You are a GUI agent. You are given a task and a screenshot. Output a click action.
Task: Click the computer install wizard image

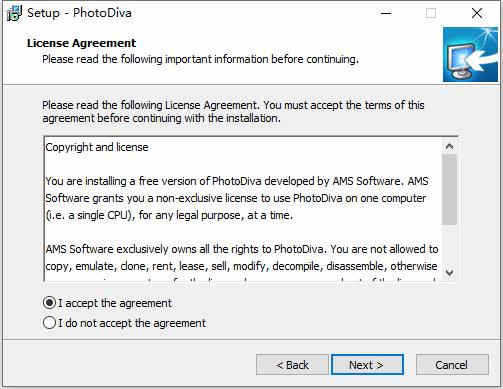[470, 55]
